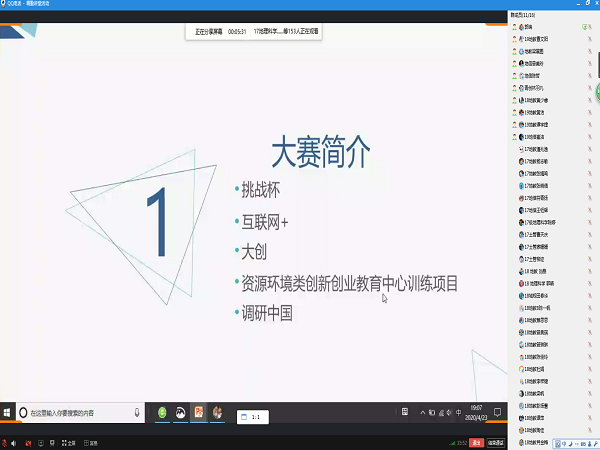Viewport: 600px width, 450px height.
Task: Unmute the red microphone icon in call bar
Action: pyautogui.click(x=4, y=443)
